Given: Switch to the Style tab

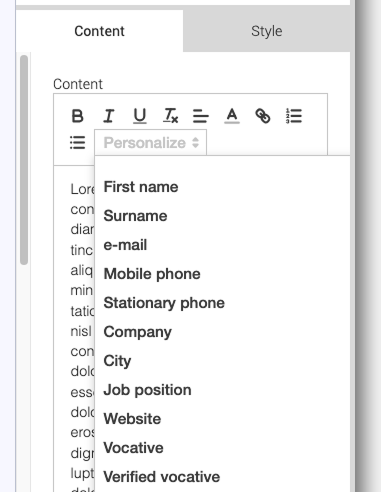Looking at the screenshot, I should click(x=267, y=31).
